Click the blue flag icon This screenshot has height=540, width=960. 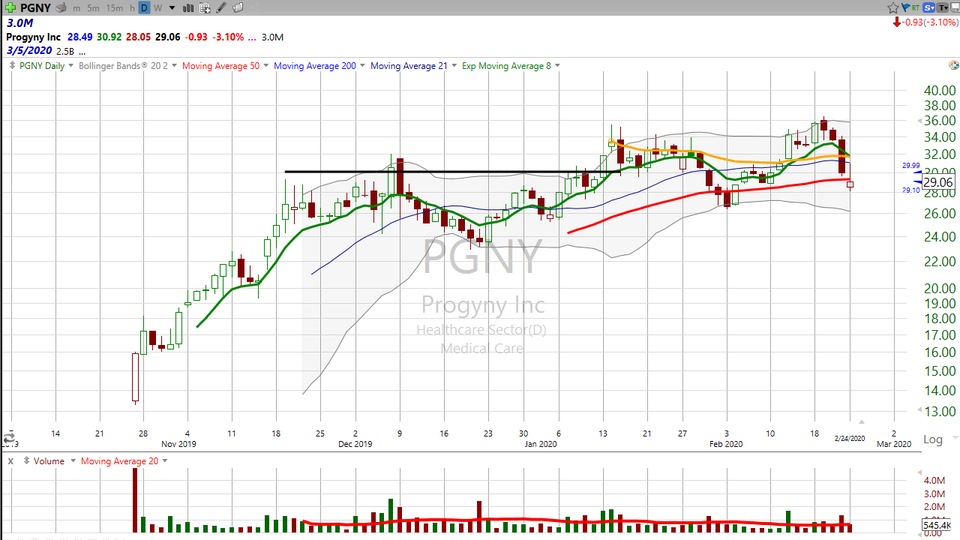tap(905, 8)
